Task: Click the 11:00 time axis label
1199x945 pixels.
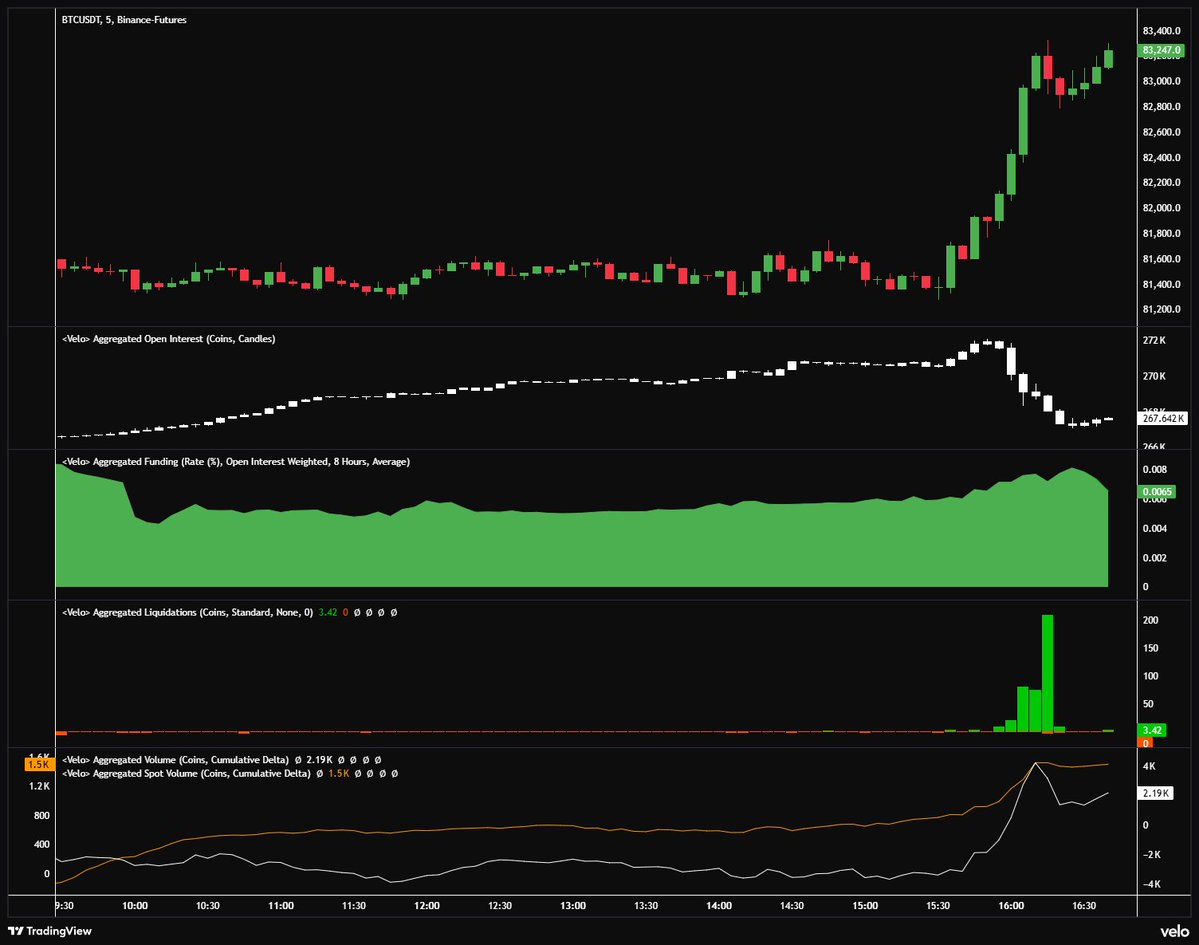Action: 281,906
